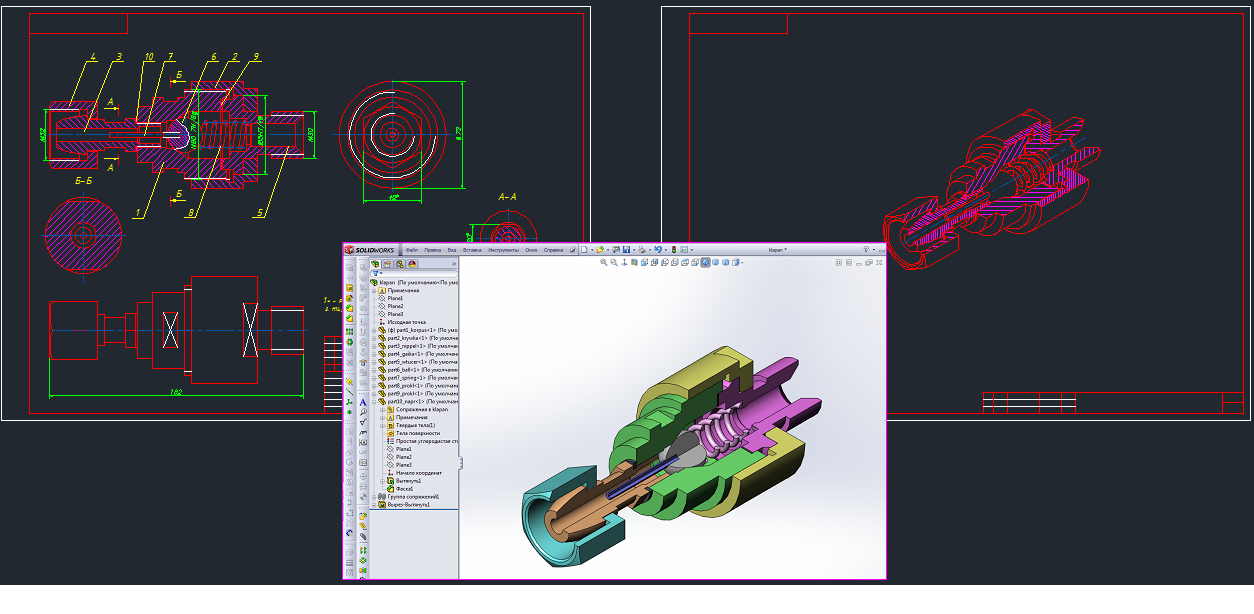Switch to the ConfigurationManager tab icon
1254x614 pixels.
(x=399, y=264)
